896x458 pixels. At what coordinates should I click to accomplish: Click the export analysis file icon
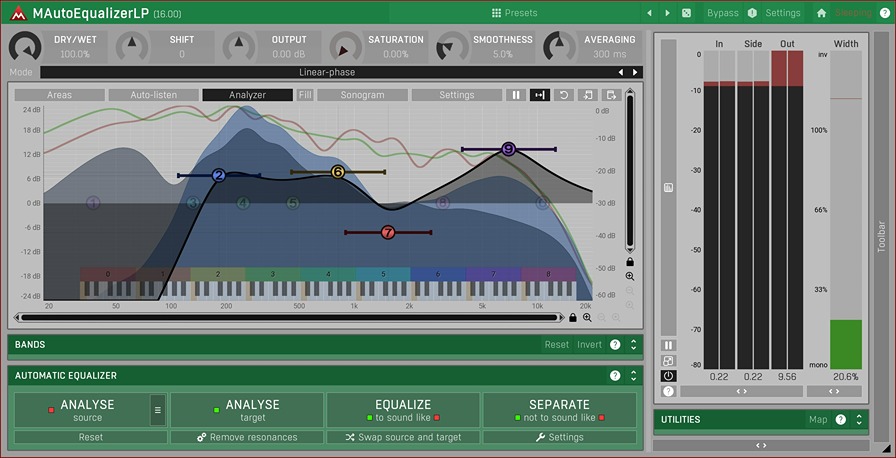point(611,95)
